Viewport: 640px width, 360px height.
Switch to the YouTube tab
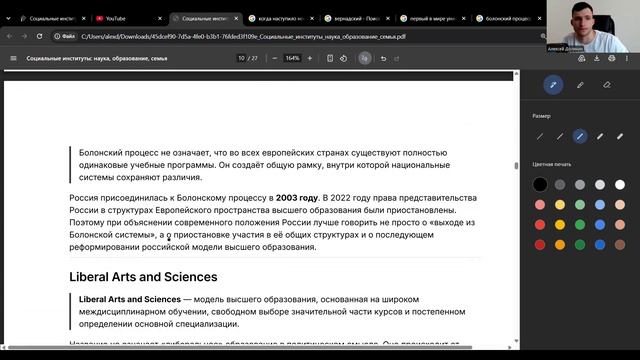point(129,18)
